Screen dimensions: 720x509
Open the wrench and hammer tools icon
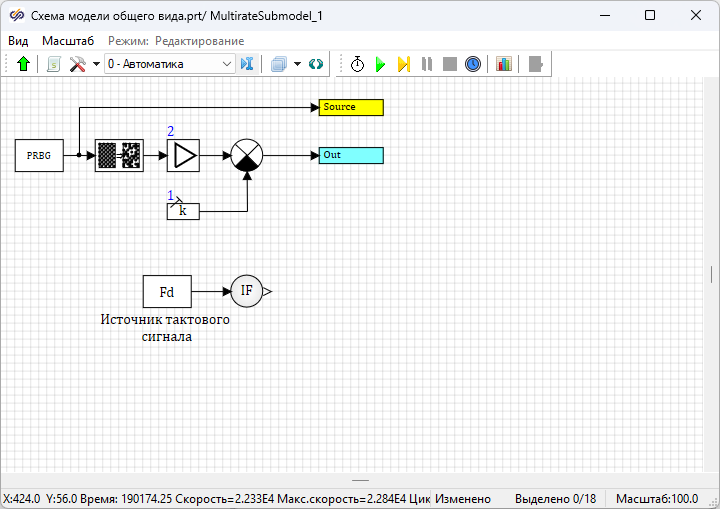pyautogui.click(x=77, y=64)
